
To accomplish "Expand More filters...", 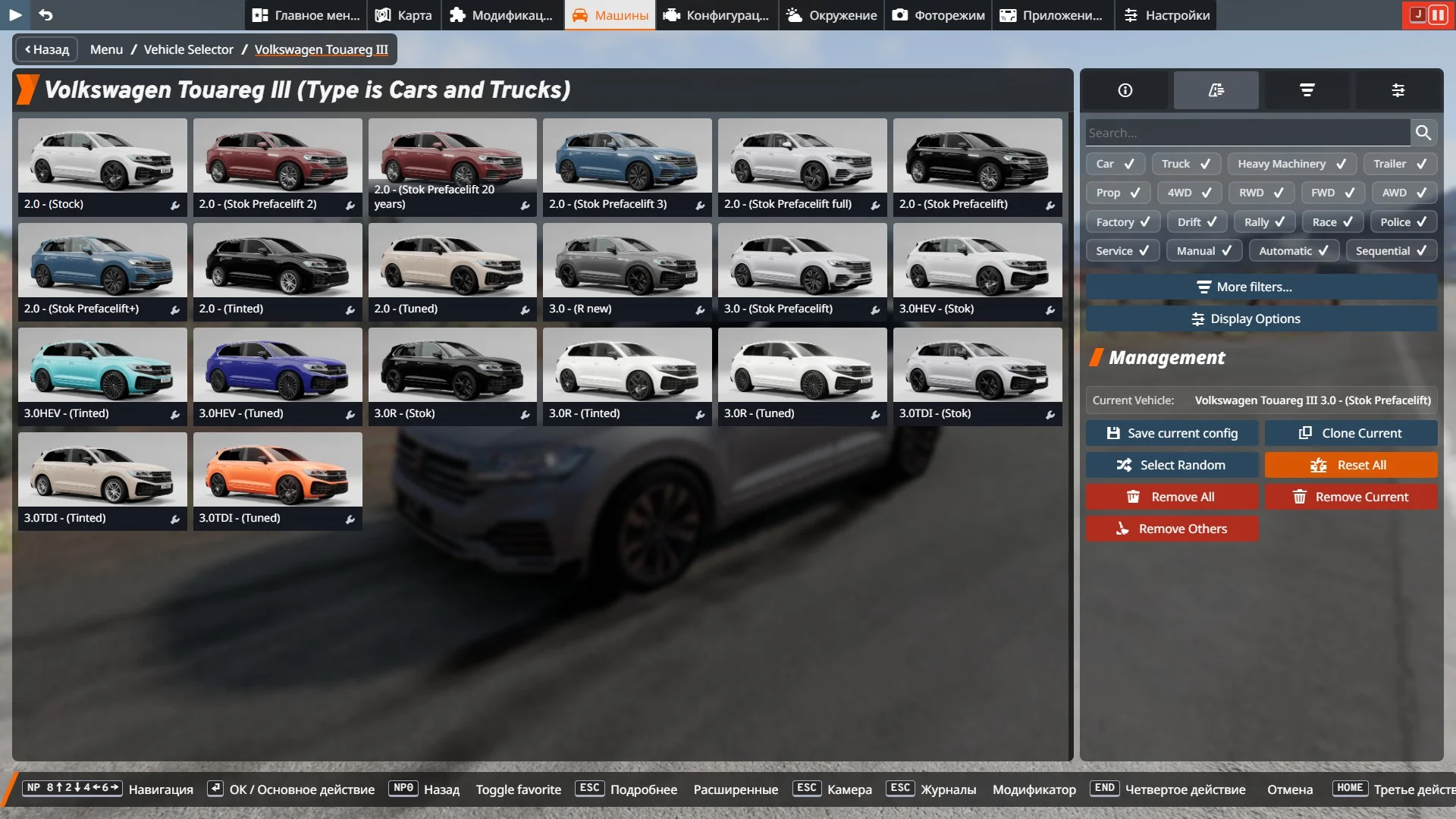I will click(1261, 287).
